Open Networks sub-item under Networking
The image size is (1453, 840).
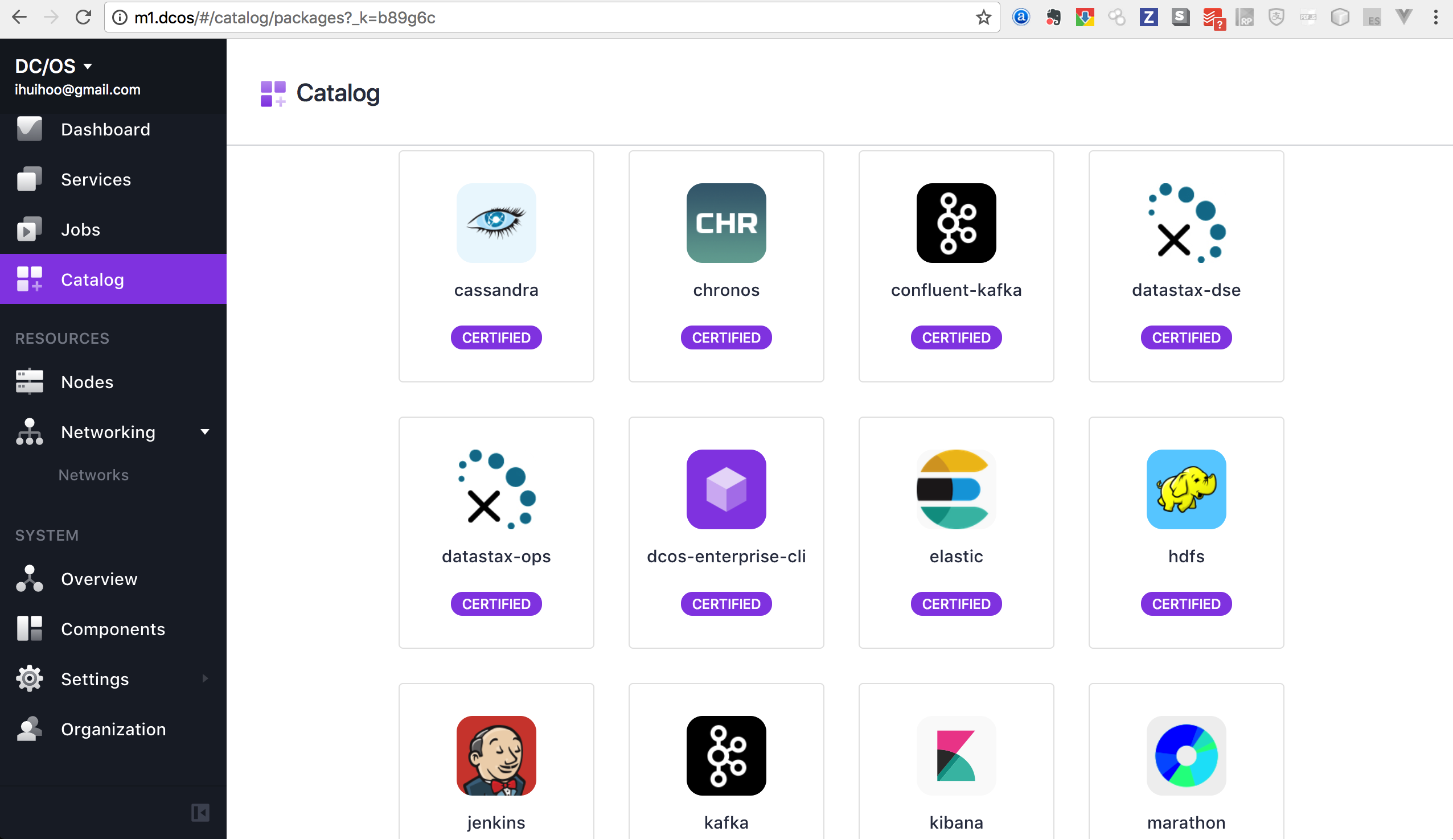coord(93,475)
